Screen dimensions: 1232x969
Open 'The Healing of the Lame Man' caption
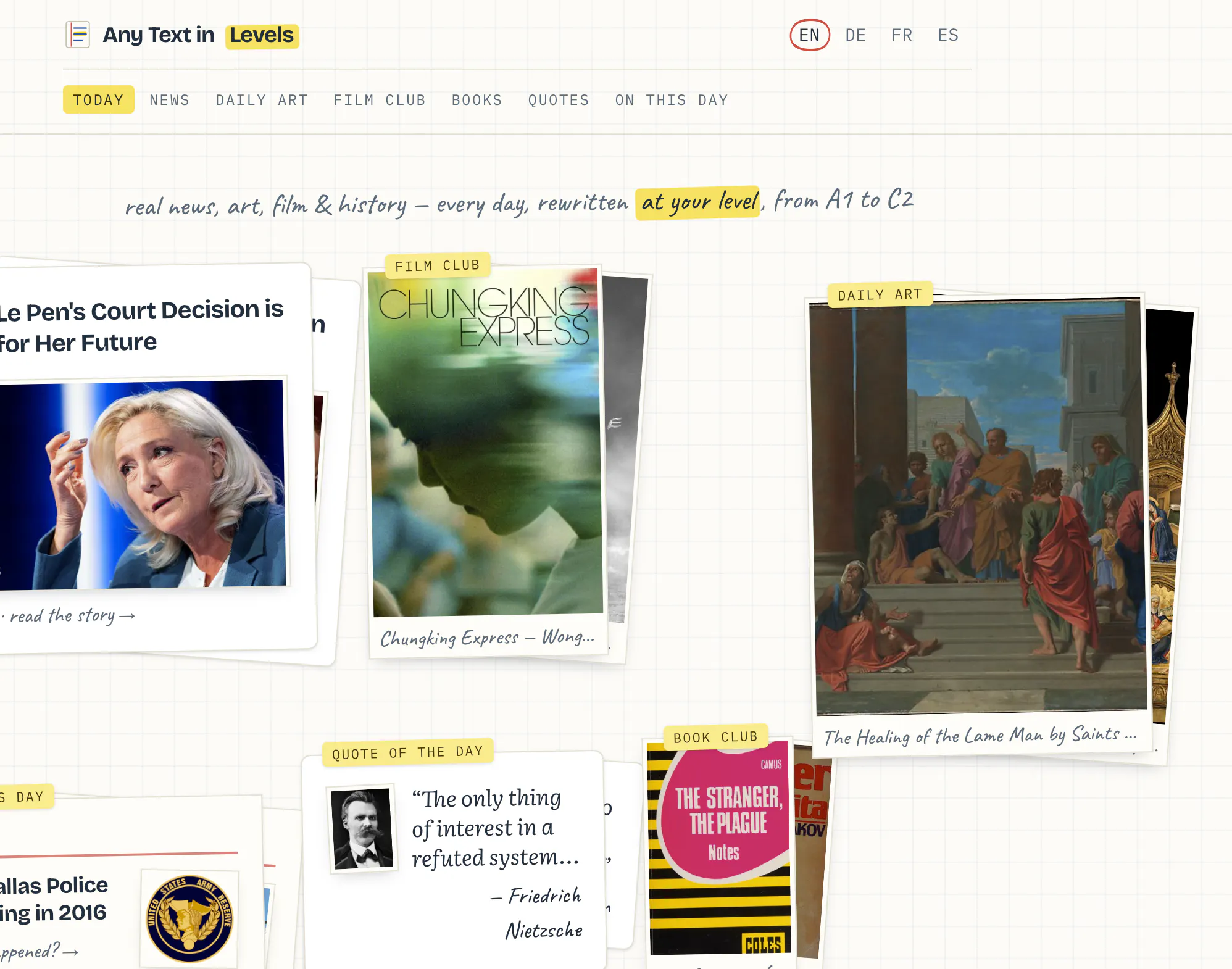point(981,736)
